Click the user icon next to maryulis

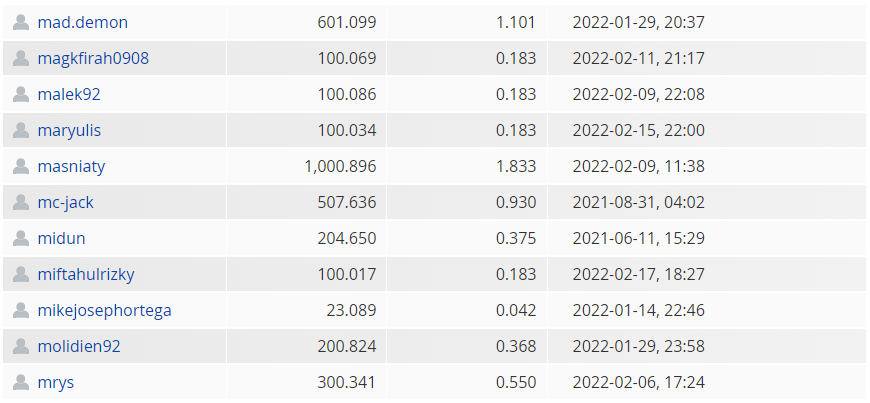click(x=21, y=130)
